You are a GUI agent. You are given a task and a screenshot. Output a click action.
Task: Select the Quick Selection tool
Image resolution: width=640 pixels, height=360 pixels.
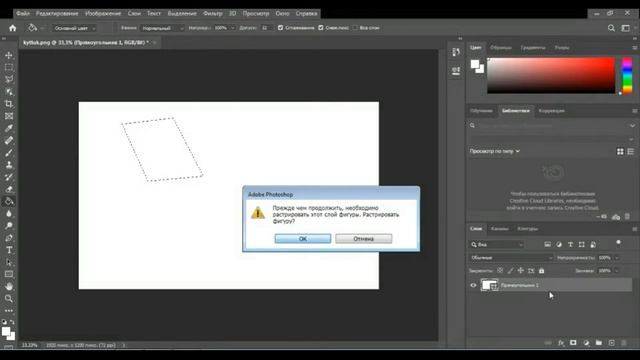(9, 92)
